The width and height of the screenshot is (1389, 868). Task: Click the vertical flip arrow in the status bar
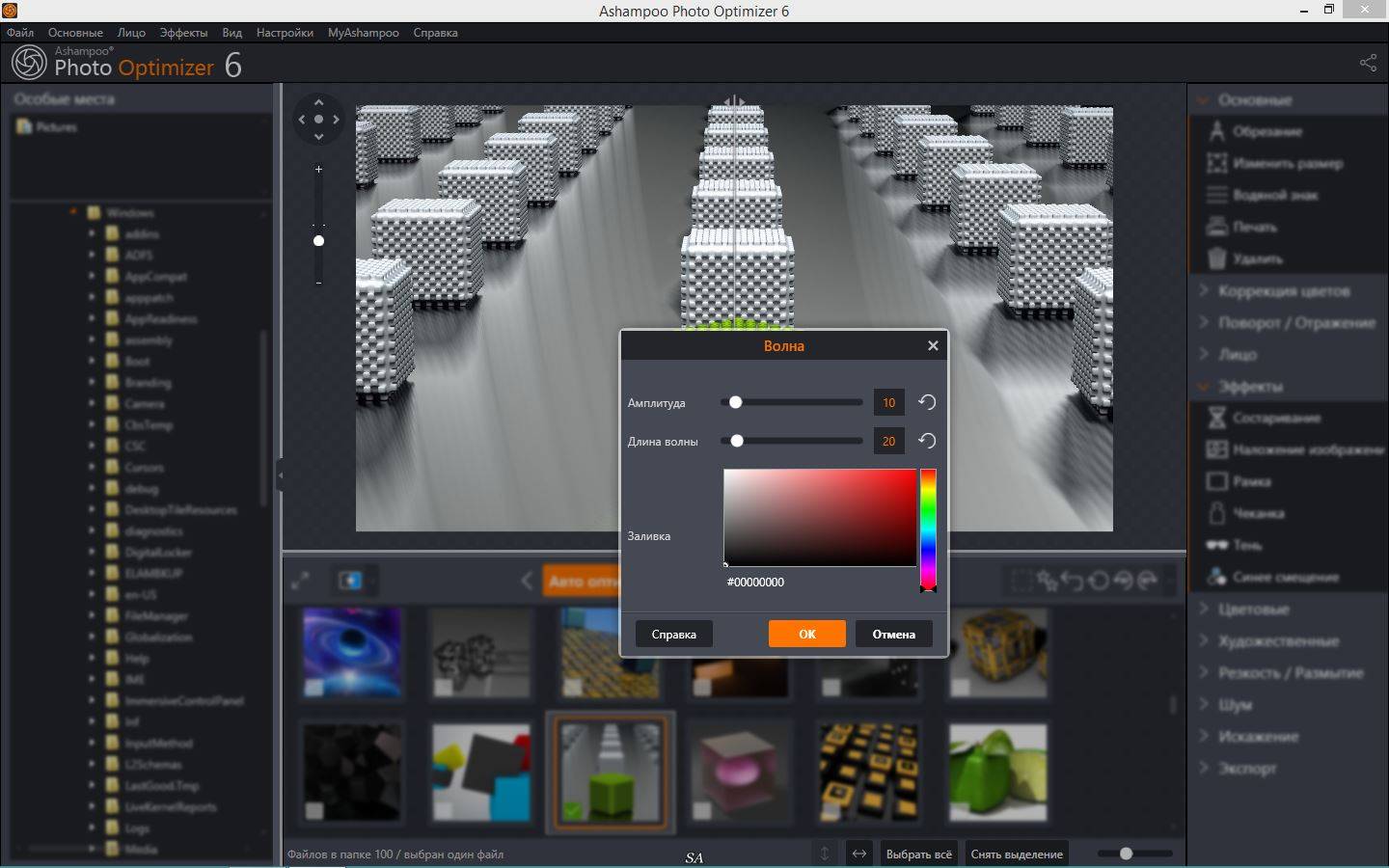tap(825, 854)
